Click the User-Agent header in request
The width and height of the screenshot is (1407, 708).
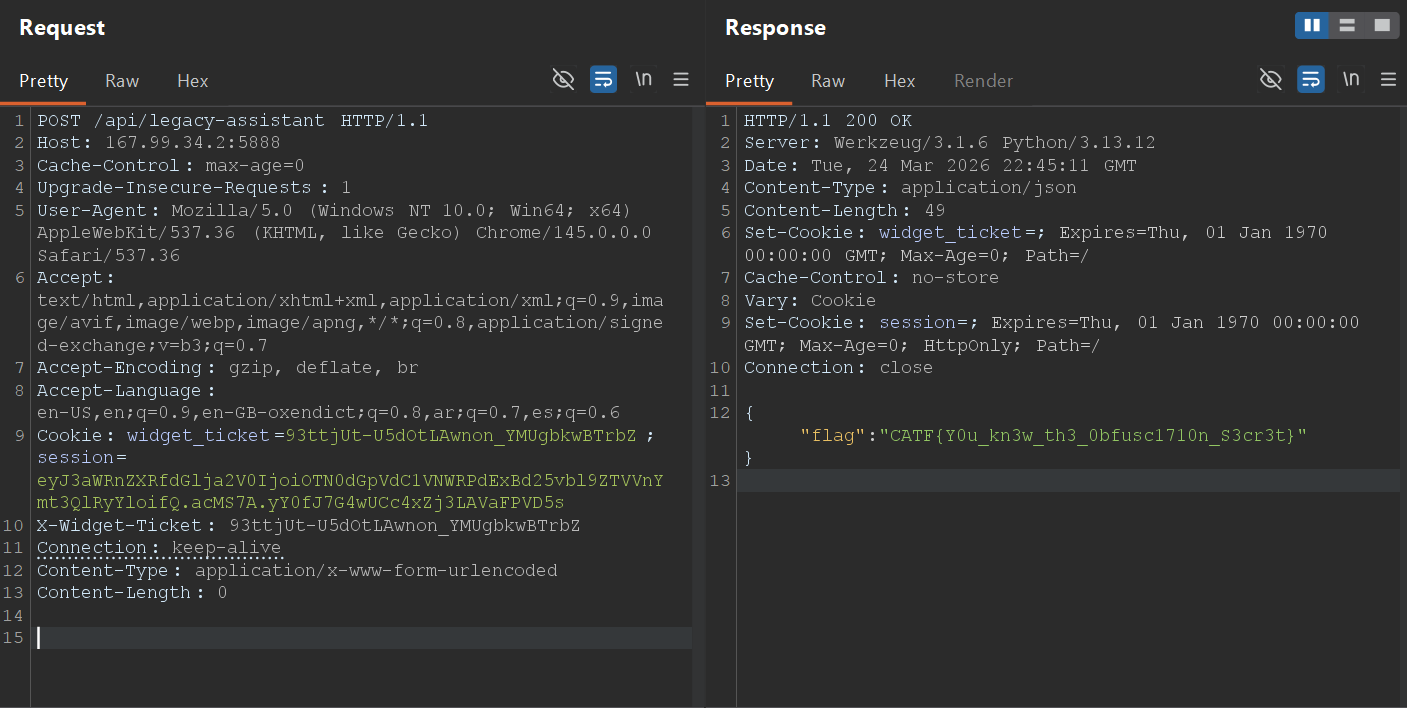344,233
